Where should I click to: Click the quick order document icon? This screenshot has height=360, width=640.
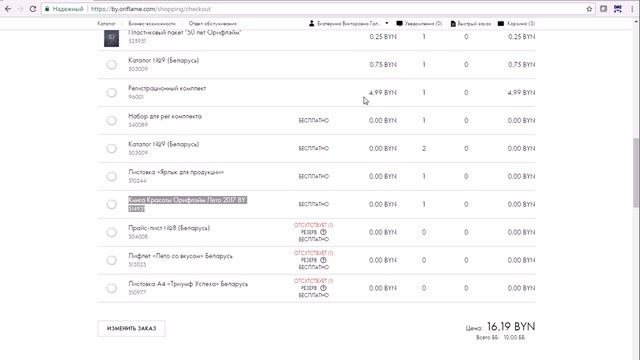[453, 24]
